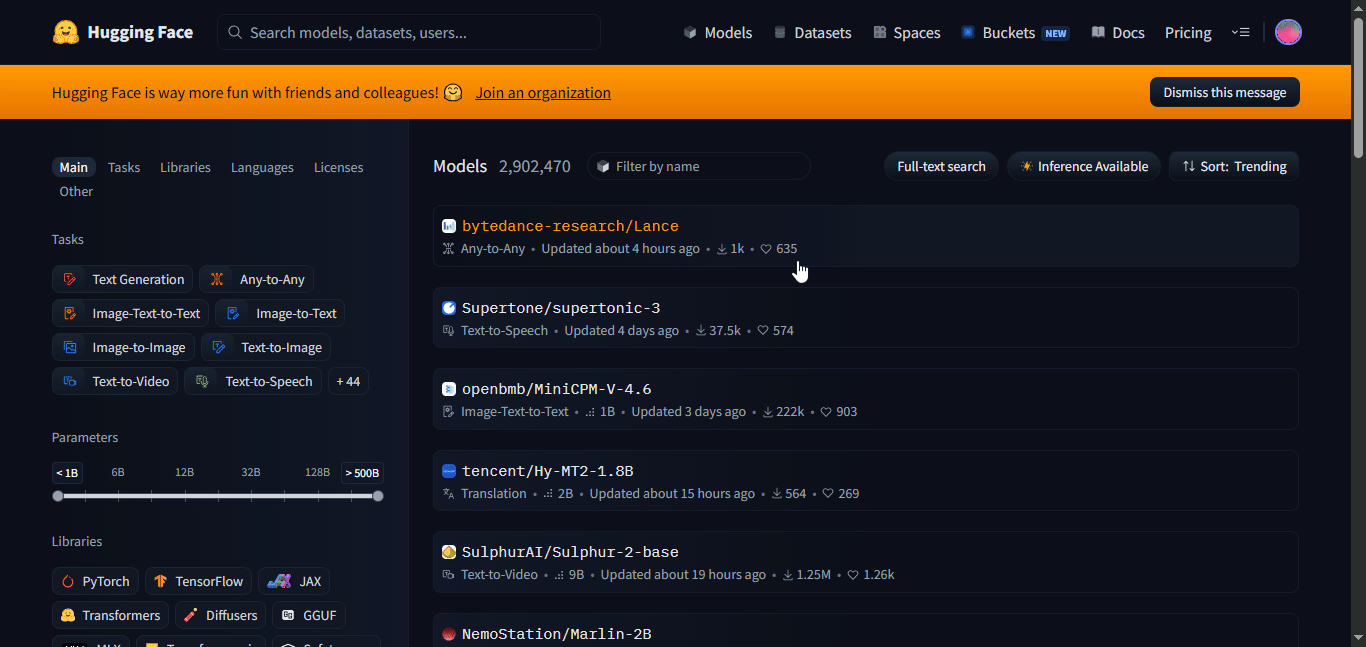This screenshot has width=1366, height=647.
Task: Select the Text Generation task filter
Action: [122, 279]
